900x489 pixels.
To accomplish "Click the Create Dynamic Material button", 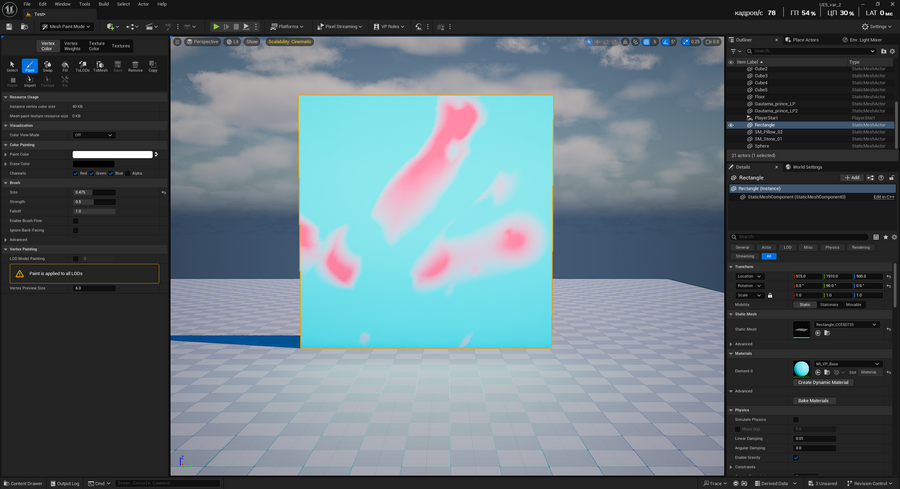I will click(x=823, y=382).
